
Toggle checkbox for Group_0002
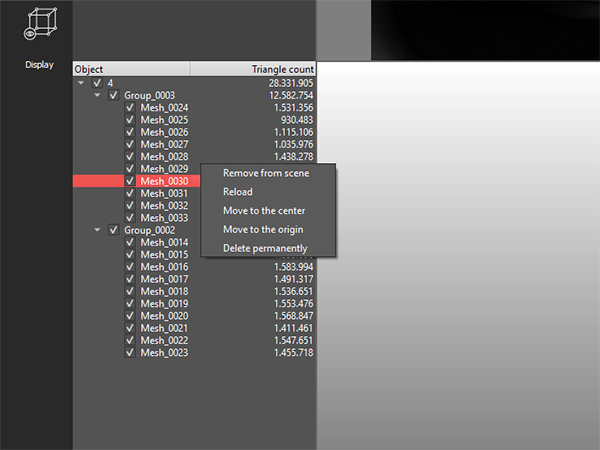114,230
